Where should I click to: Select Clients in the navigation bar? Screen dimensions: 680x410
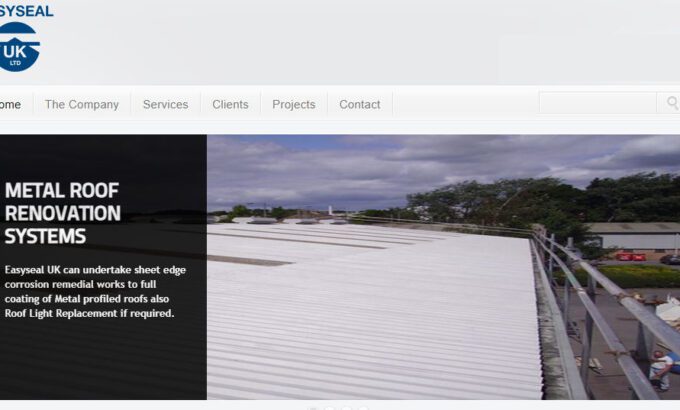pyautogui.click(x=230, y=105)
